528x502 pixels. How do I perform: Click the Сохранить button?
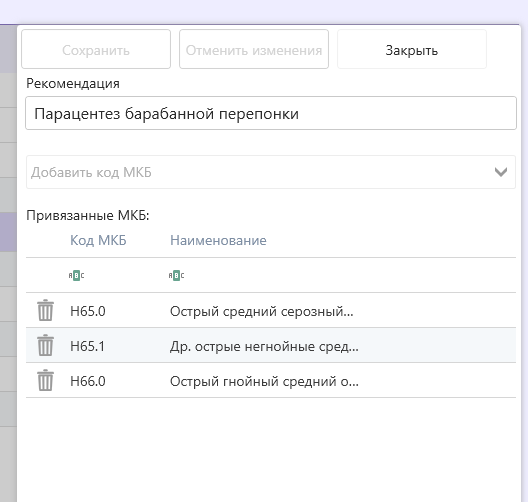pyautogui.click(x=96, y=49)
